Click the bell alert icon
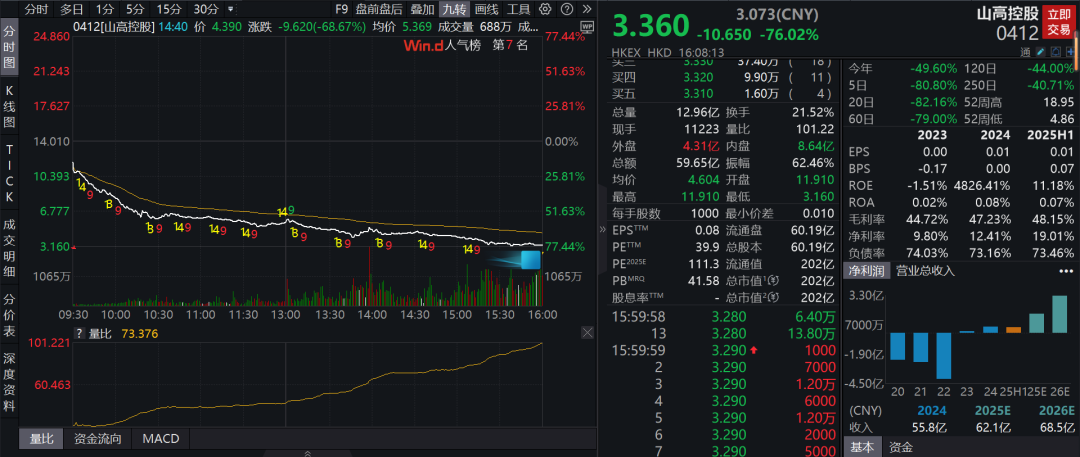1080x457 pixels. pyautogui.click(x=1055, y=52)
